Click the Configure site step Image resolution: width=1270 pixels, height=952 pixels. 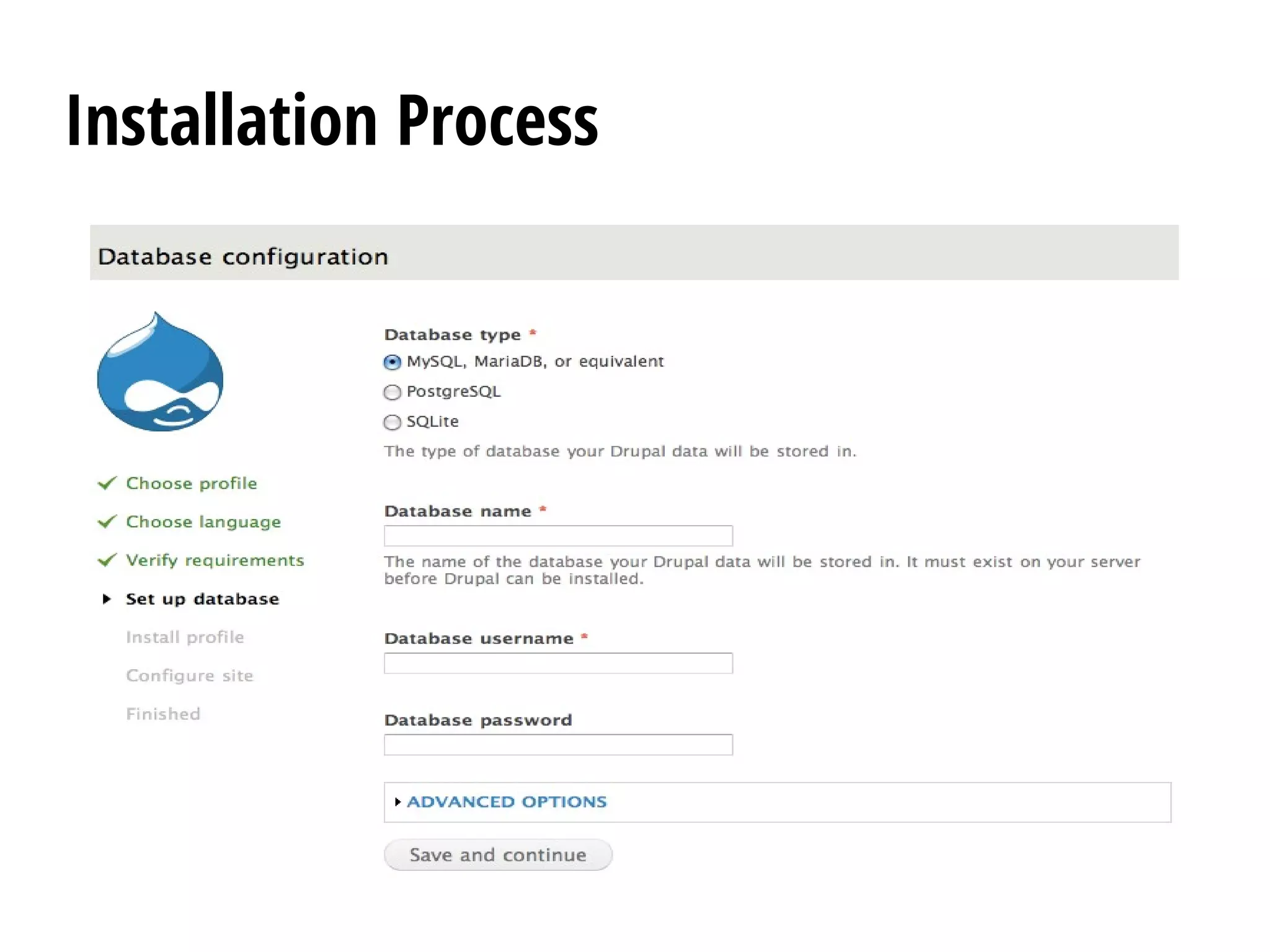190,675
